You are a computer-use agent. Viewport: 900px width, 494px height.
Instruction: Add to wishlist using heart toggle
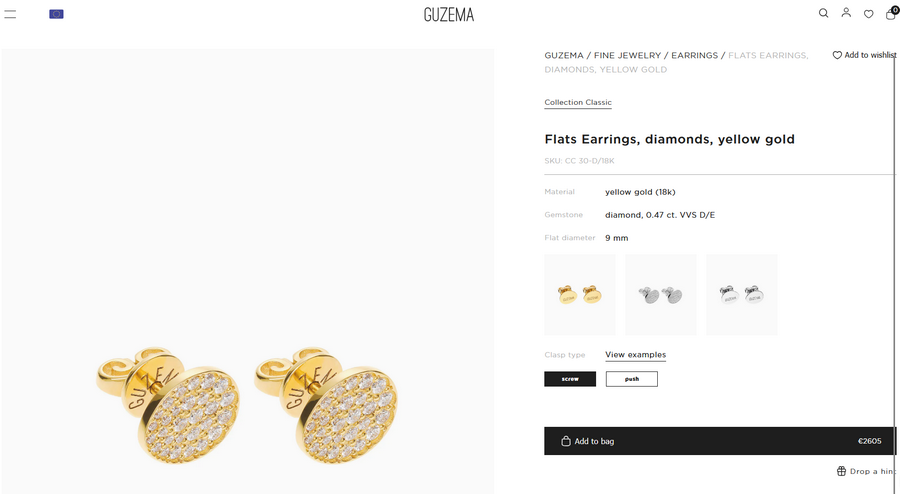(x=837, y=56)
